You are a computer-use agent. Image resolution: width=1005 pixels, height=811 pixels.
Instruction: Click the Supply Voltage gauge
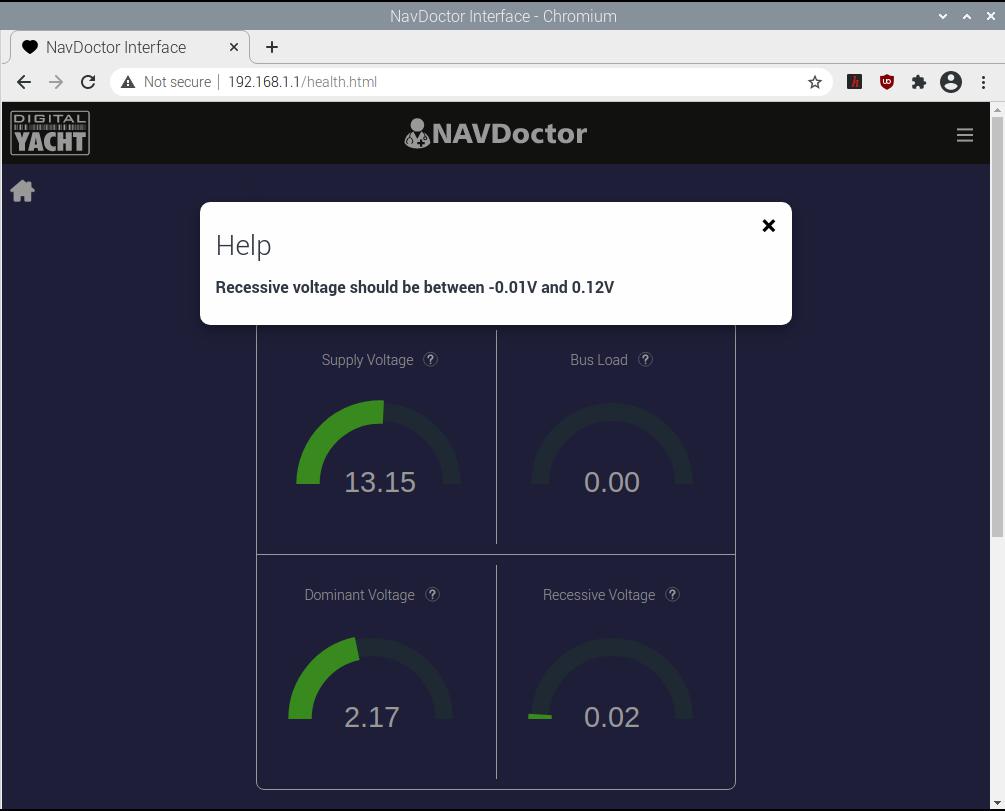(378, 450)
